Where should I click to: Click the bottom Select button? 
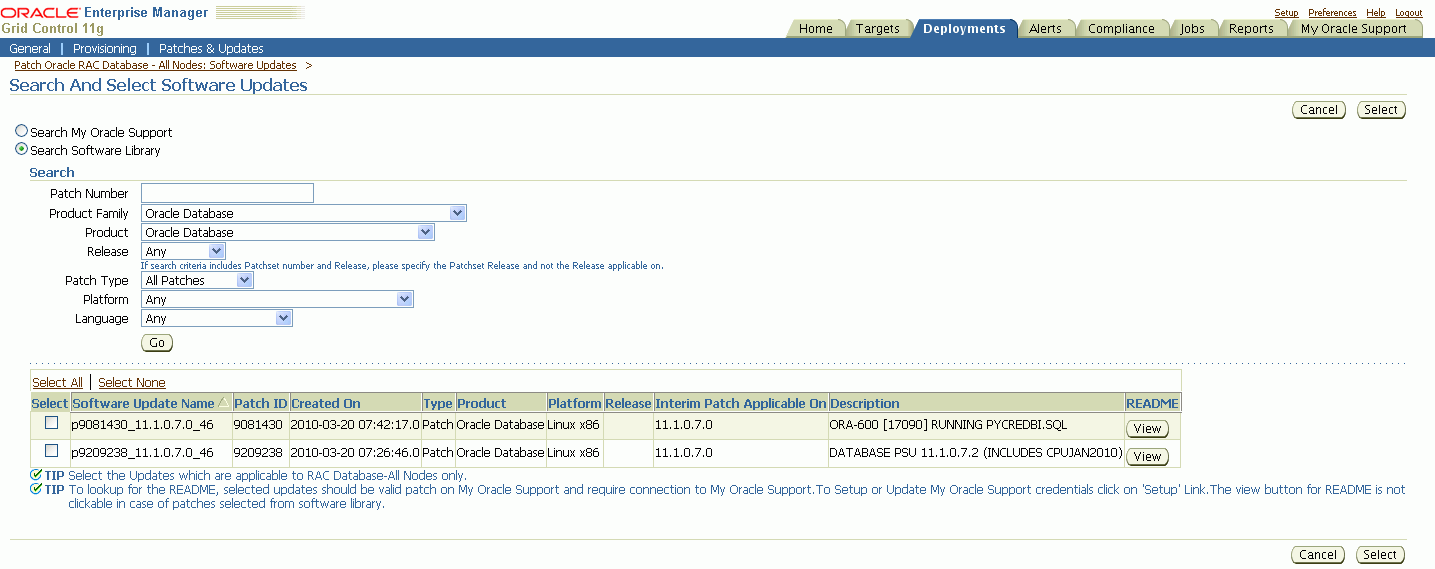pyautogui.click(x=1380, y=555)
